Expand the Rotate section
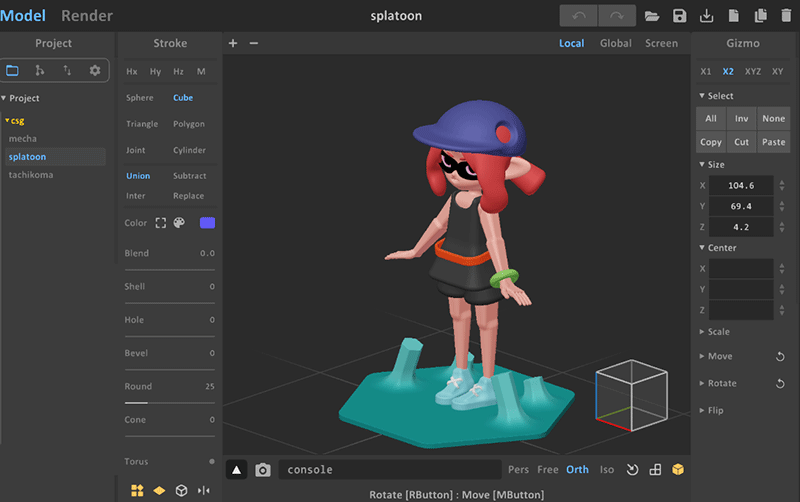 [x=717, y=383]
